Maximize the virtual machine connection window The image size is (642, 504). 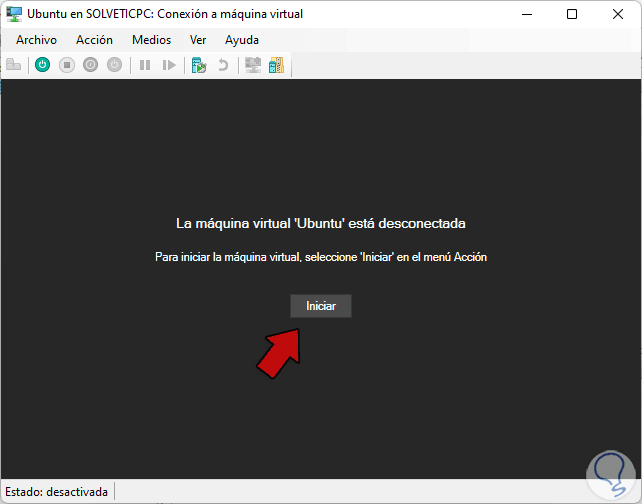click(572, 14)
